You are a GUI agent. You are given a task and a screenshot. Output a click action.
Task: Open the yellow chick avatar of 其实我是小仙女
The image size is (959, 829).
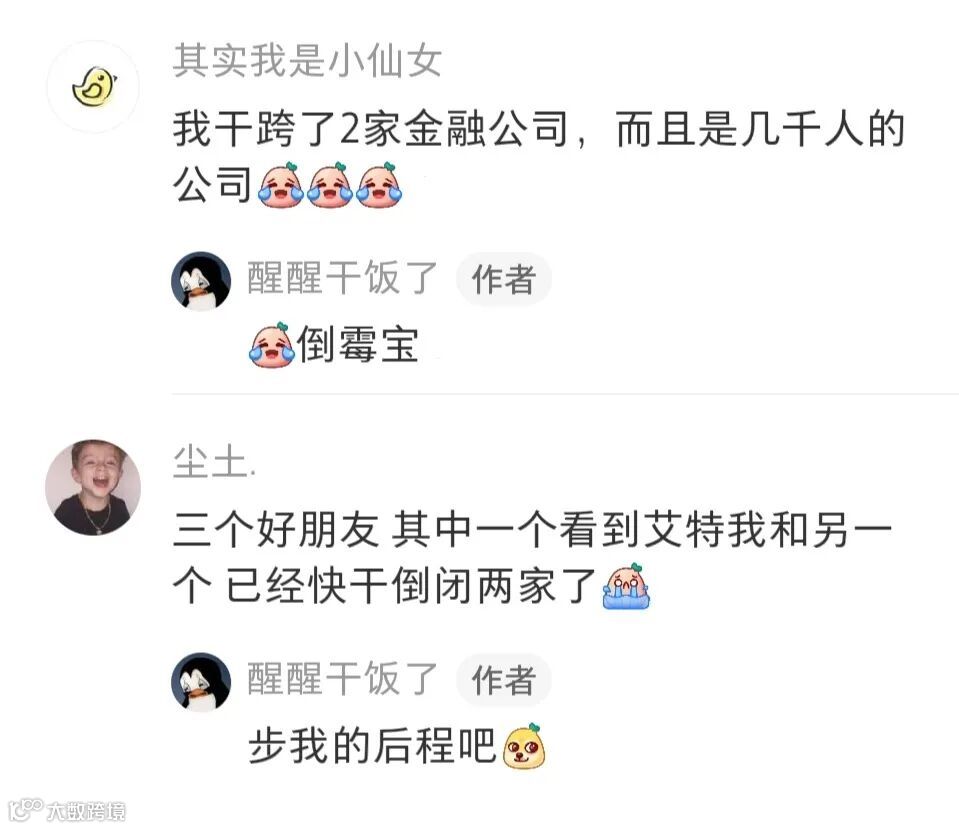click(x=93, y=87)
